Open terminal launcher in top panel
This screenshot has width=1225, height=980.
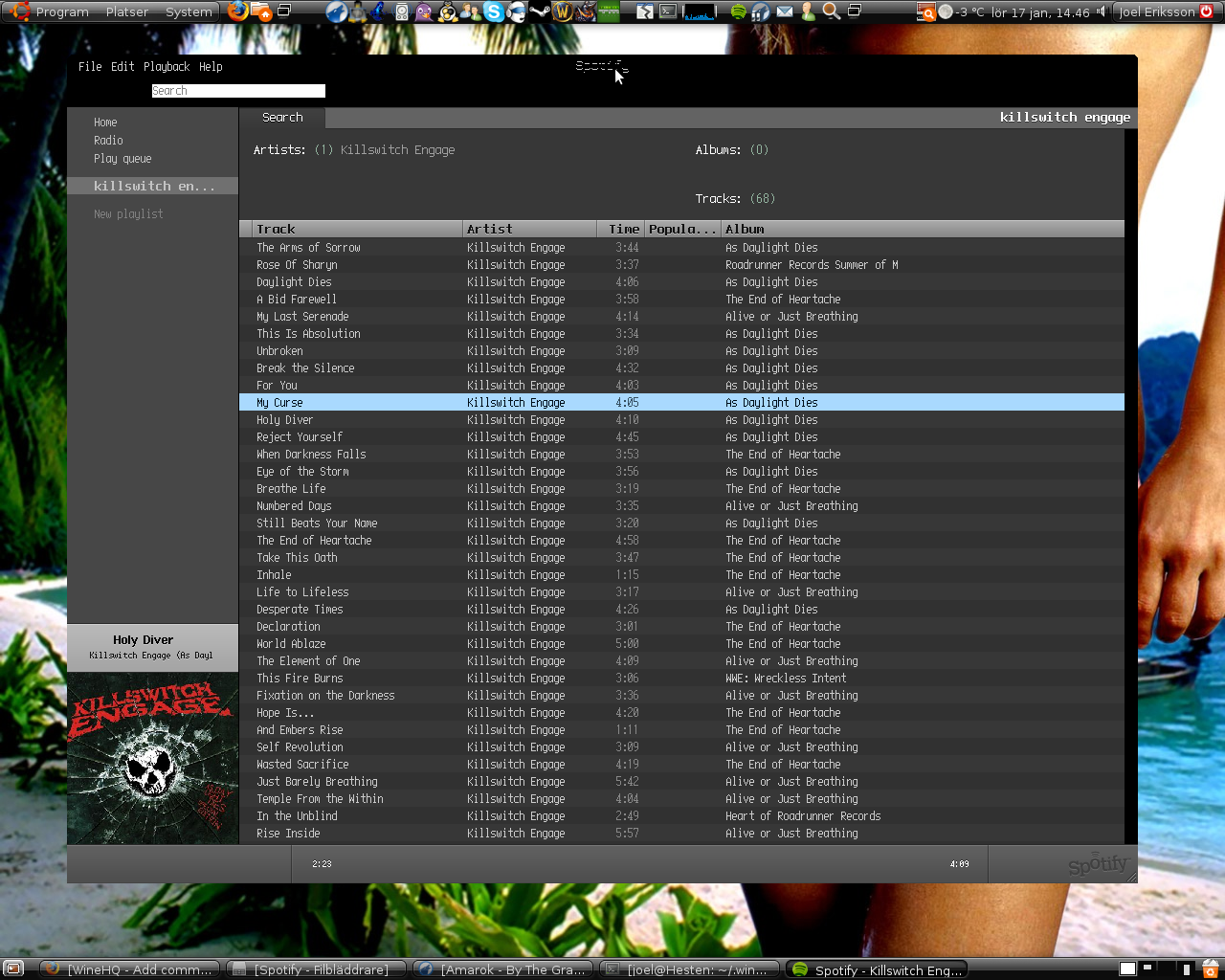[x=668, y=11]
